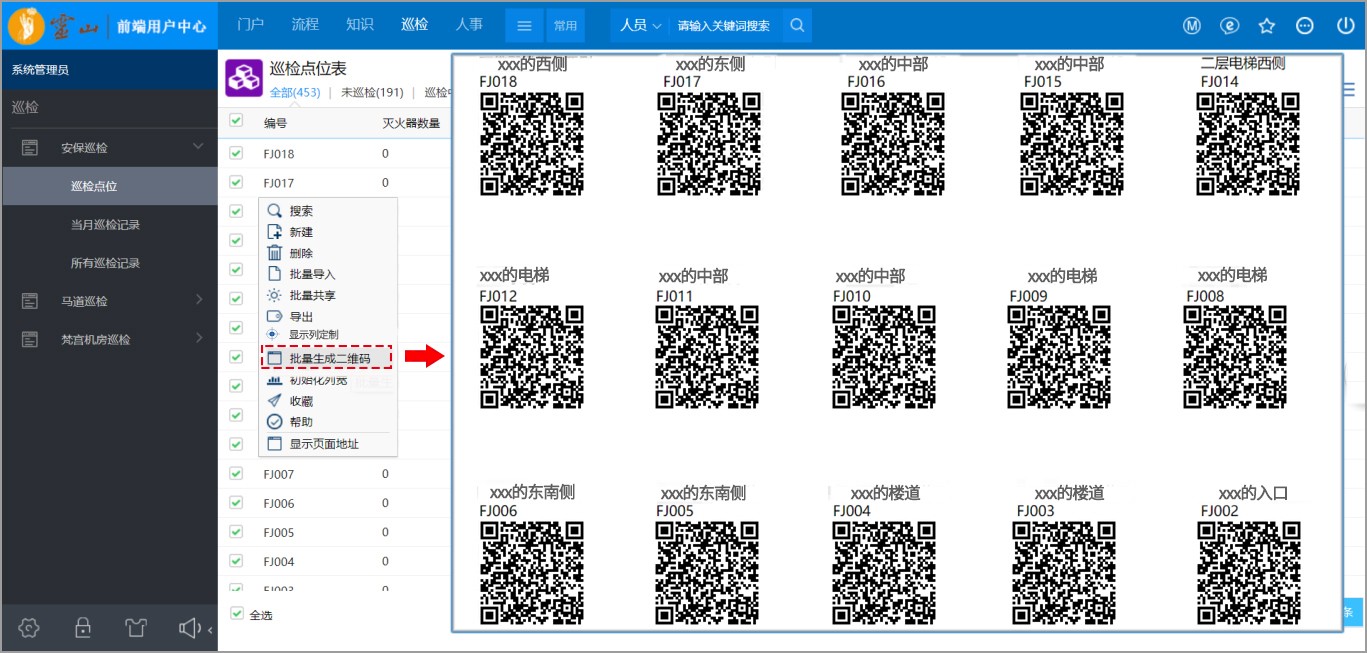Toggle the header select-all checkbox beside 编号
Image resolution: width=1367 pixels, height=653 pixels.
pos(236,121)
